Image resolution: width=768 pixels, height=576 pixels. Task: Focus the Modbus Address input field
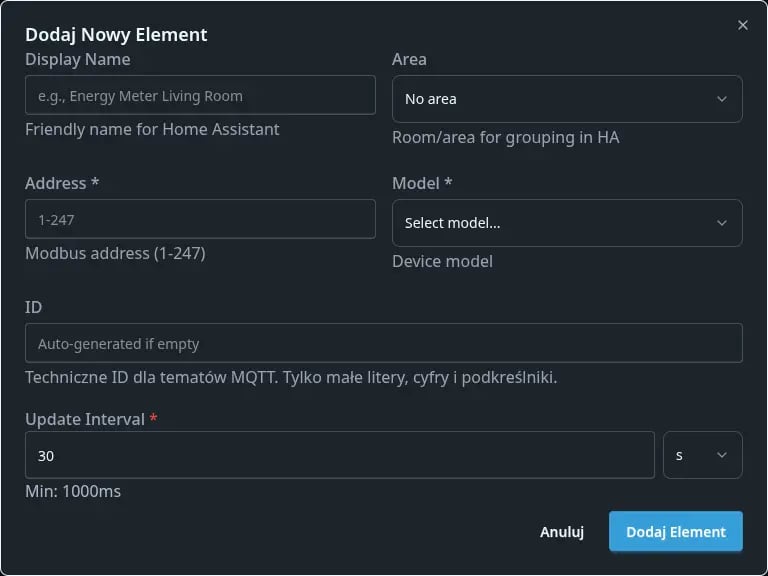(200, 219)
